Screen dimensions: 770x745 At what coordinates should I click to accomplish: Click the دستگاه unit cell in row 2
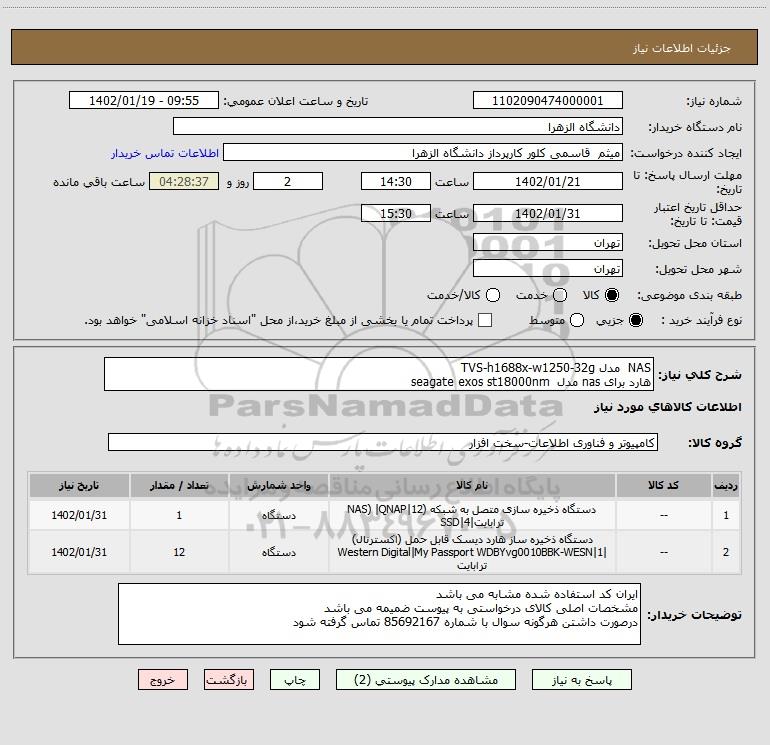coord(278,552)
